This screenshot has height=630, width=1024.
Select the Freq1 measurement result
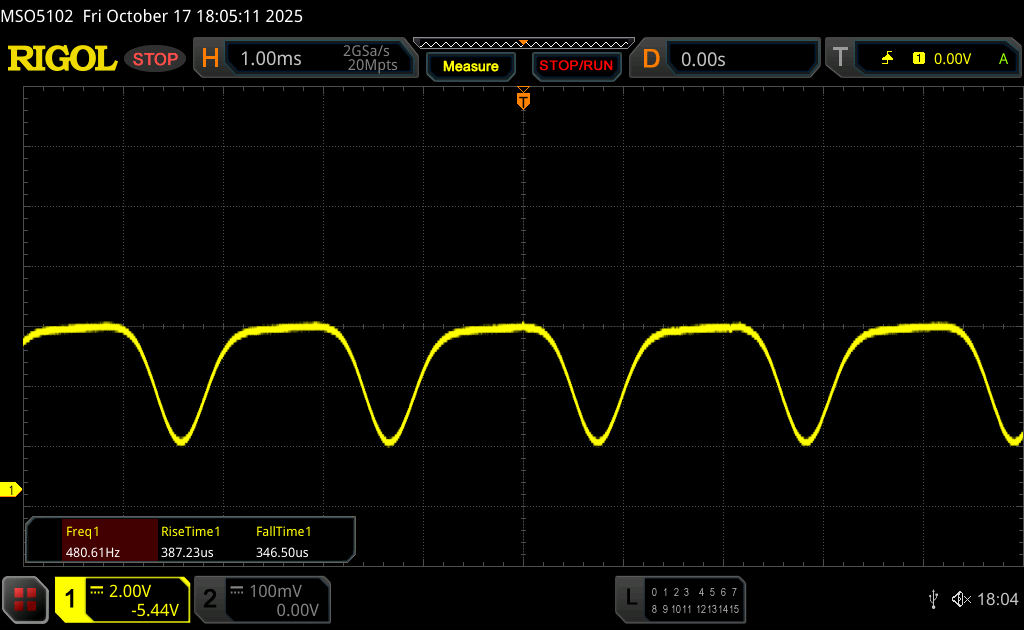[x=92, y=541]
